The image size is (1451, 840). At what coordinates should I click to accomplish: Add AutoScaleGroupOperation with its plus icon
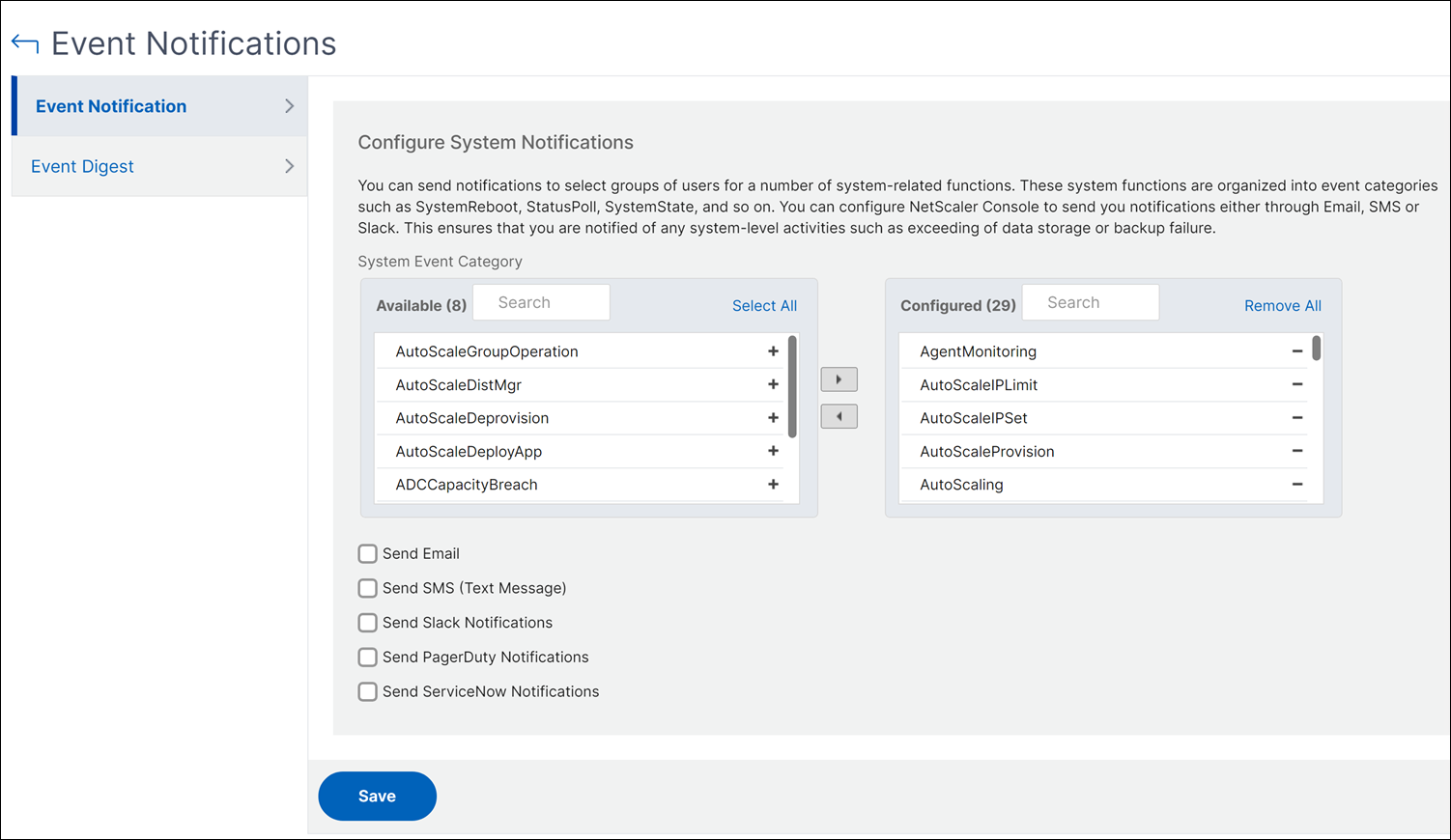click(x=773, y=351)
